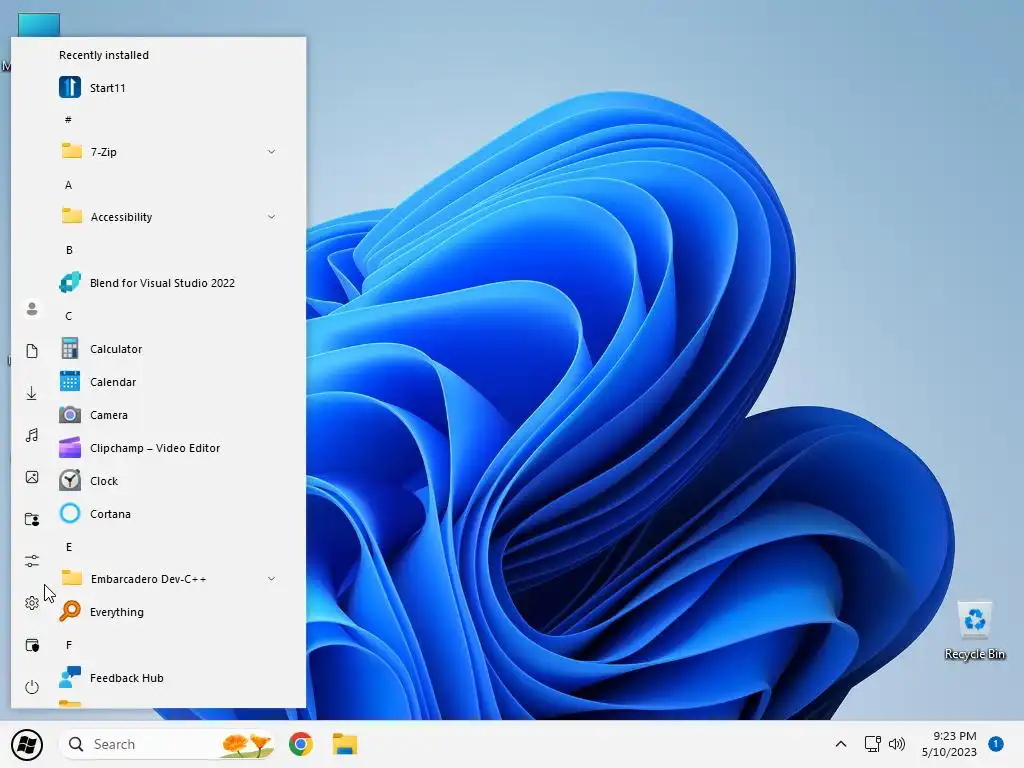Viewport: 1024px width, 768px height.
Task: Open the notification badge on taskbar
Action: (x=996, y=744)
